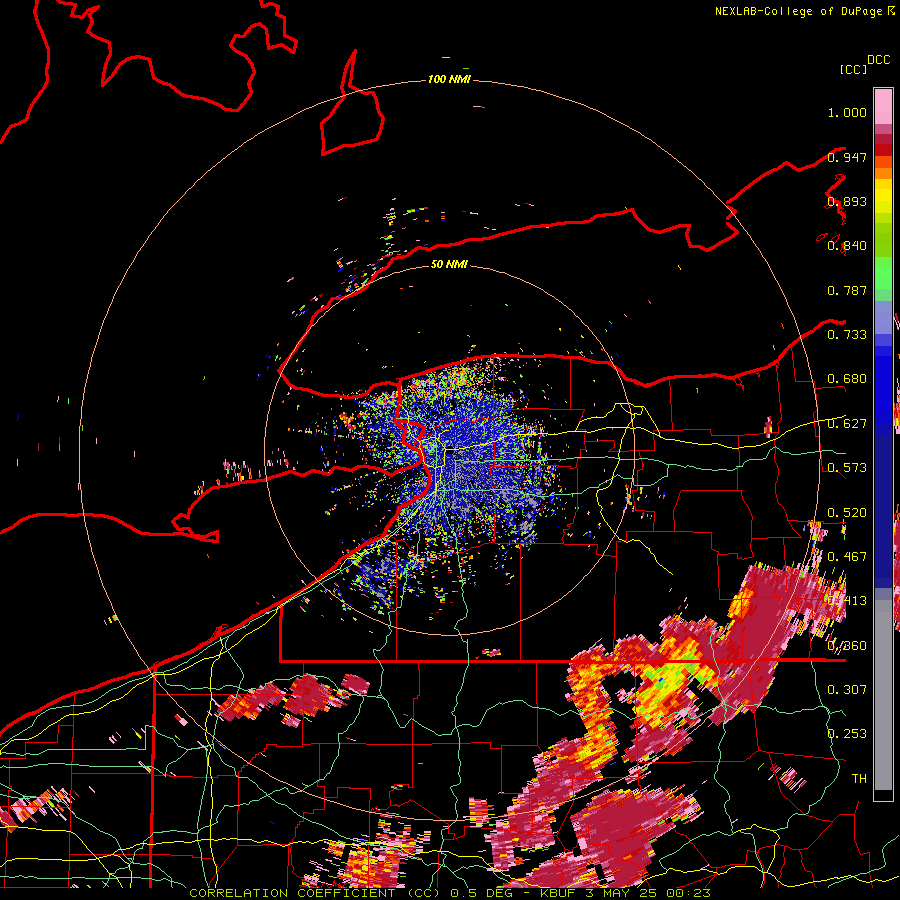The image size is (900, 900).
Task: Pick the yellow color bar segment
Action: pyautogui.click(x=883, y=196)
